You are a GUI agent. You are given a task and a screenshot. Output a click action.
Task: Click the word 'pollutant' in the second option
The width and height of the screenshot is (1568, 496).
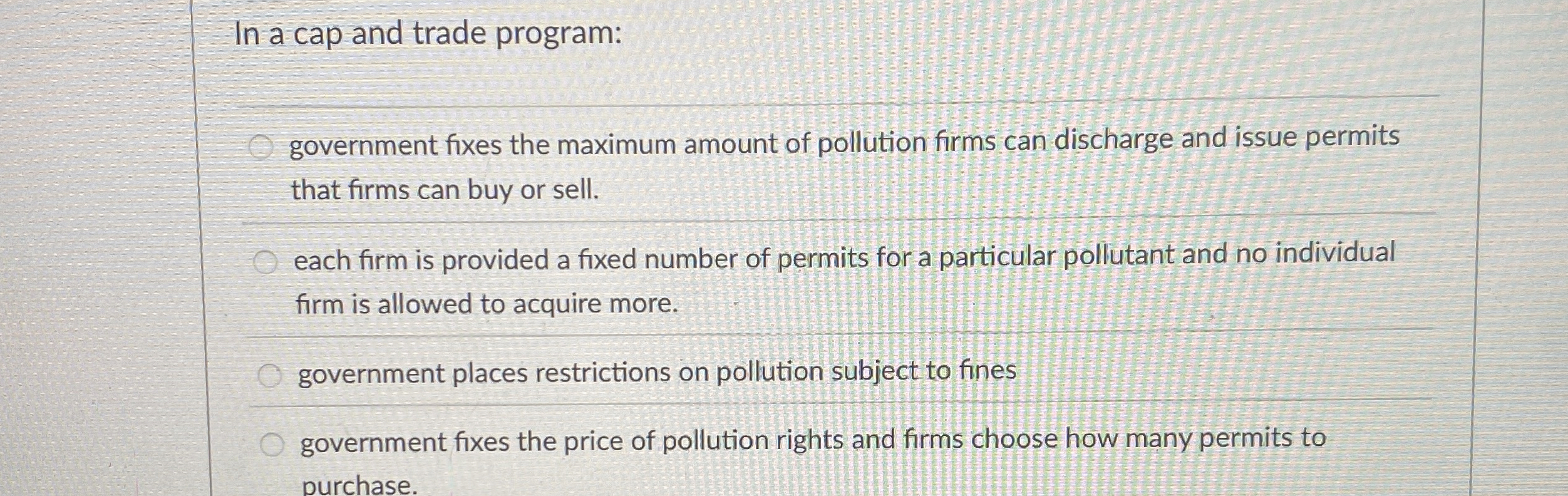pyautogui.click(x=1119, y=254)
